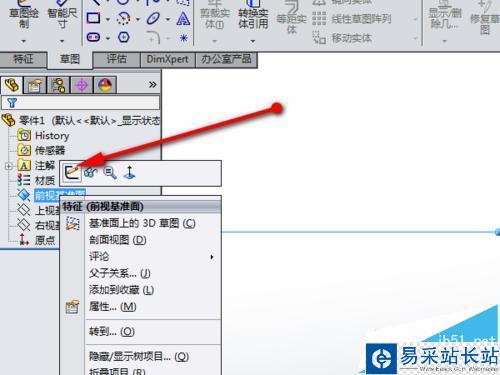Select the Arc sketch tool
Viewport: 500px width, 375px height.
tap(123, 18)
